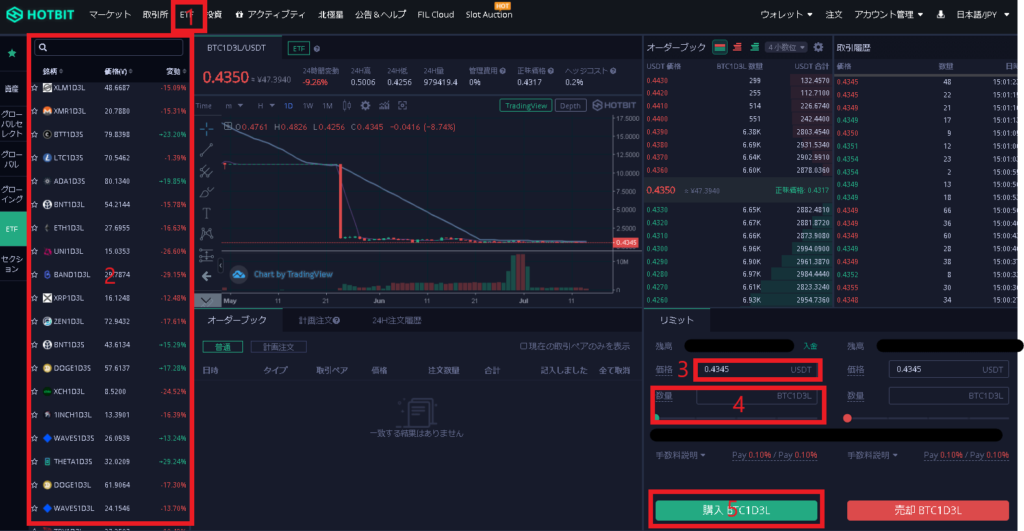Viewport: 1024px width, 531px height.
Task: Select the brush drawing tool
Action: (206, 193)
